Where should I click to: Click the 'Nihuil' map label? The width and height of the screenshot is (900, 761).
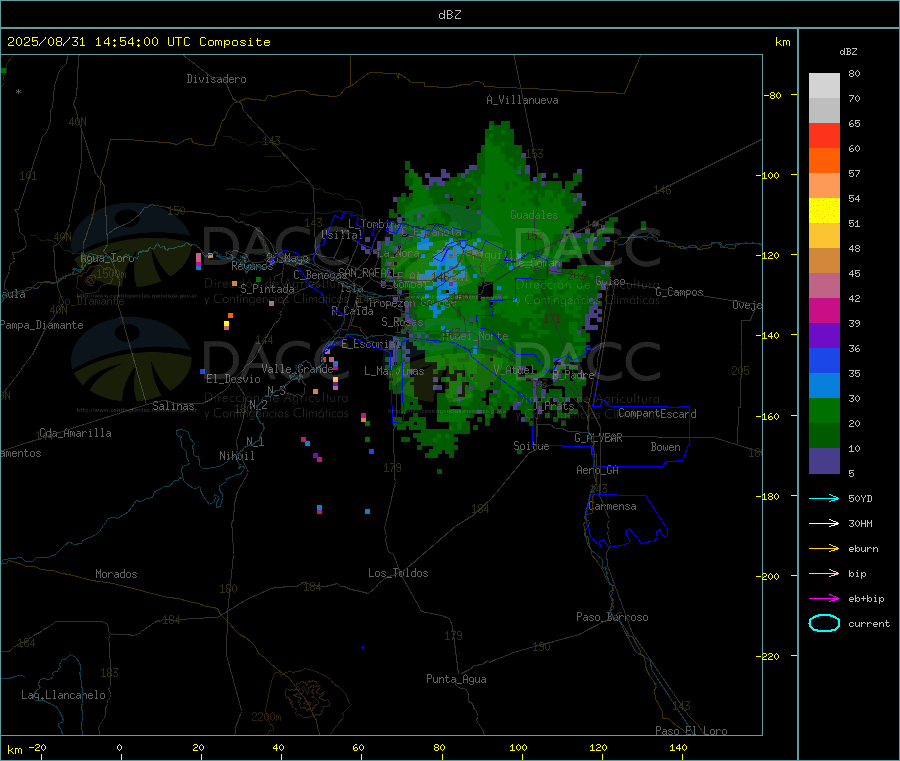tap(236, 456)
